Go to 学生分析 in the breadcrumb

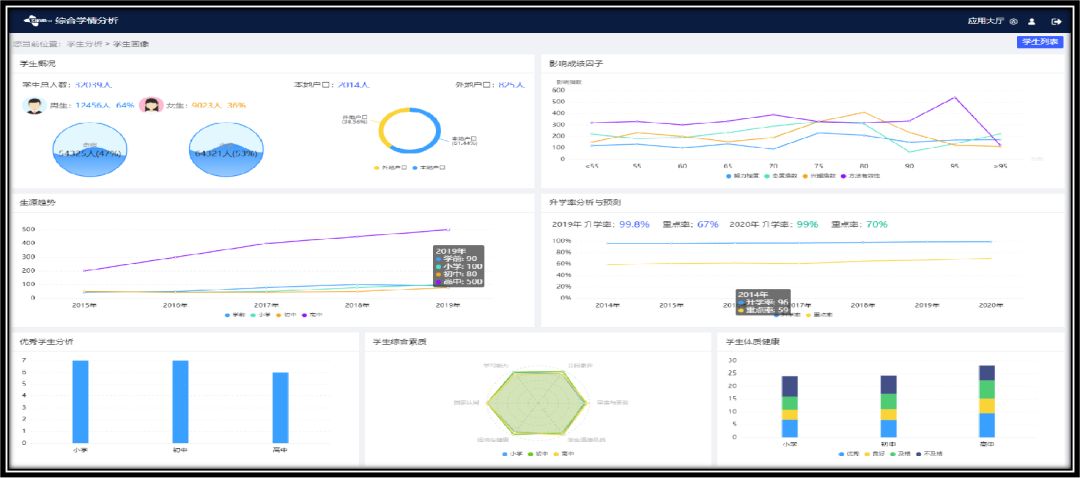click(84, 44)
